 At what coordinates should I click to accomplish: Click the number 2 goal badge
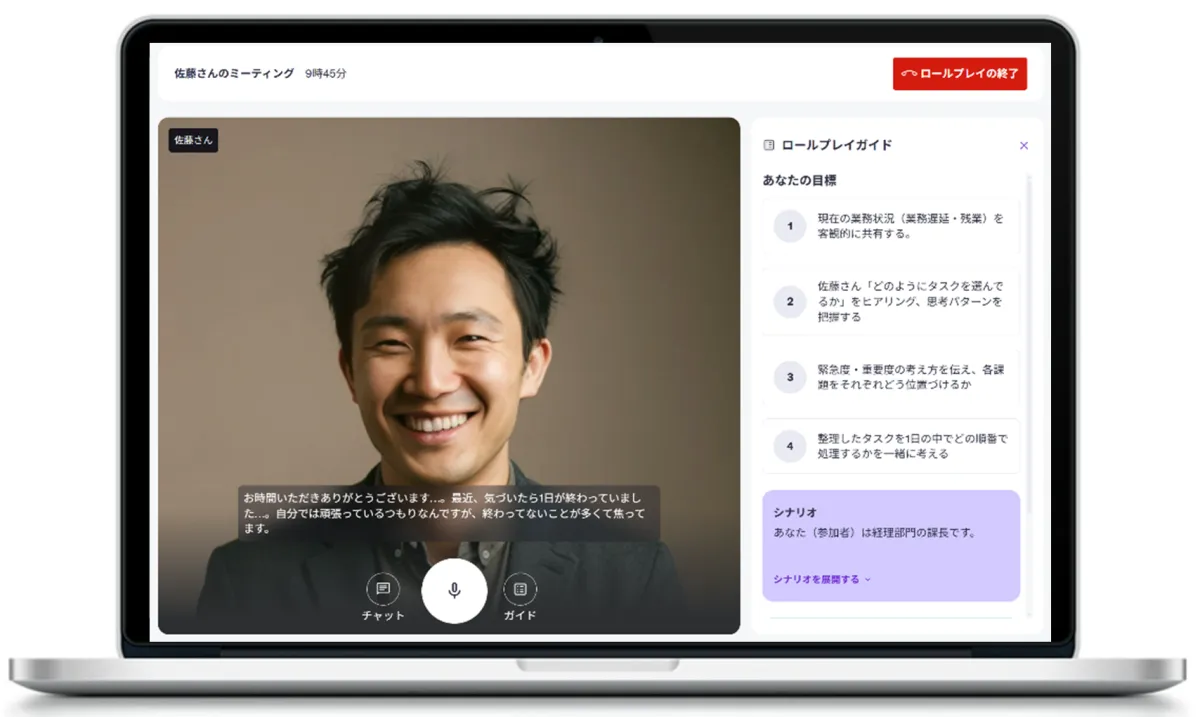pos(790,301)
